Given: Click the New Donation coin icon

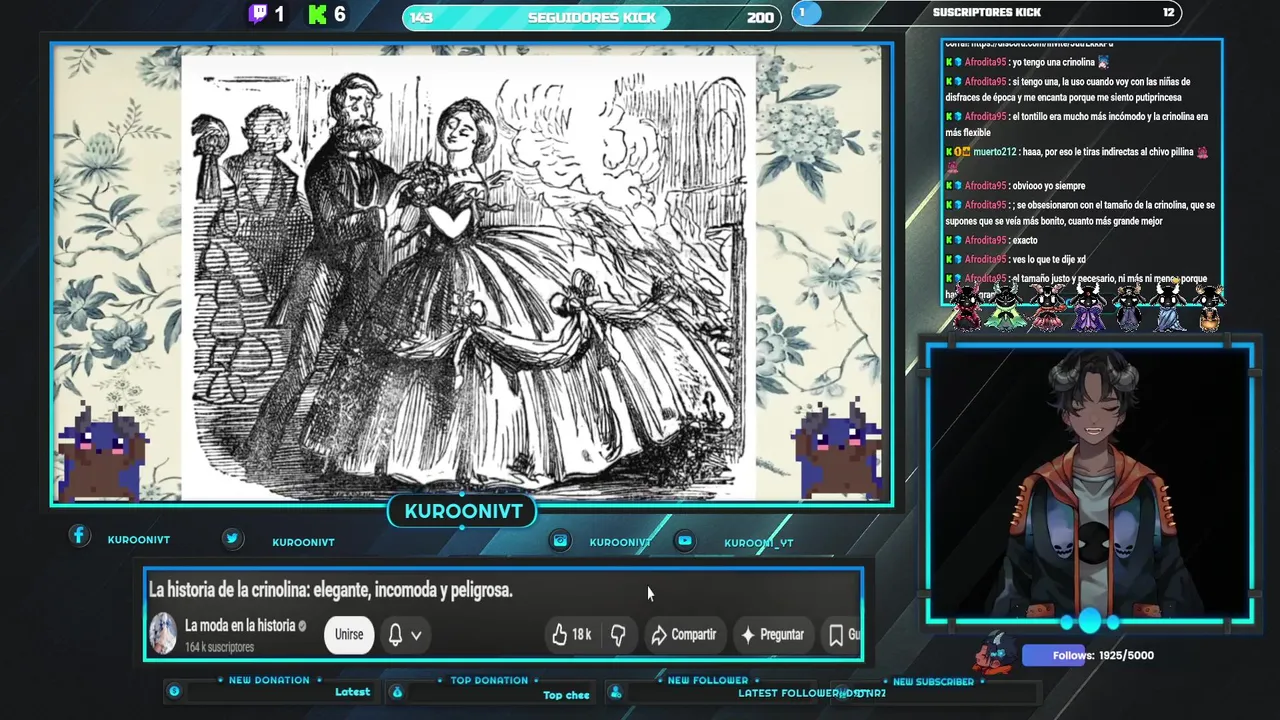Looking at the screenshot, I should (174, 691).
